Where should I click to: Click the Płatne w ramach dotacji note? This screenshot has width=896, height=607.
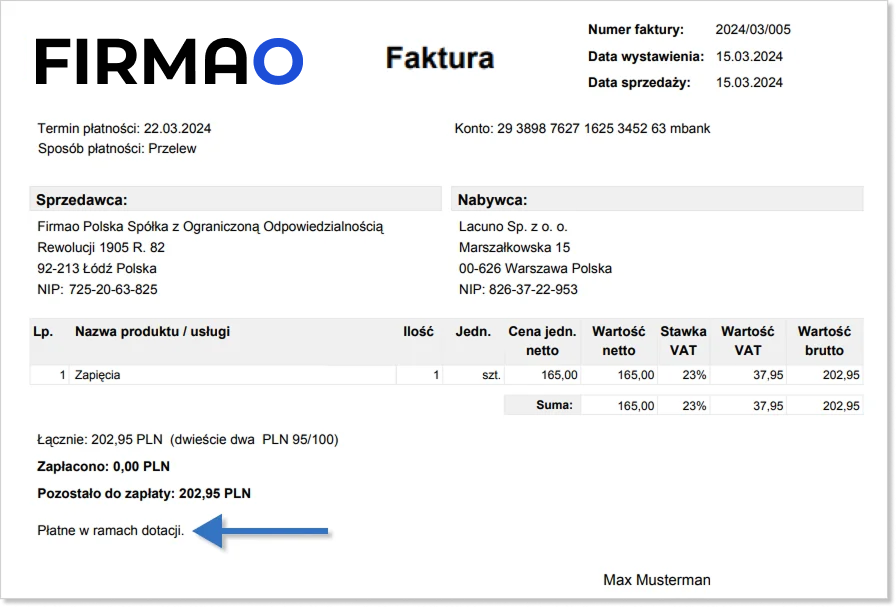tap(111, 531)
